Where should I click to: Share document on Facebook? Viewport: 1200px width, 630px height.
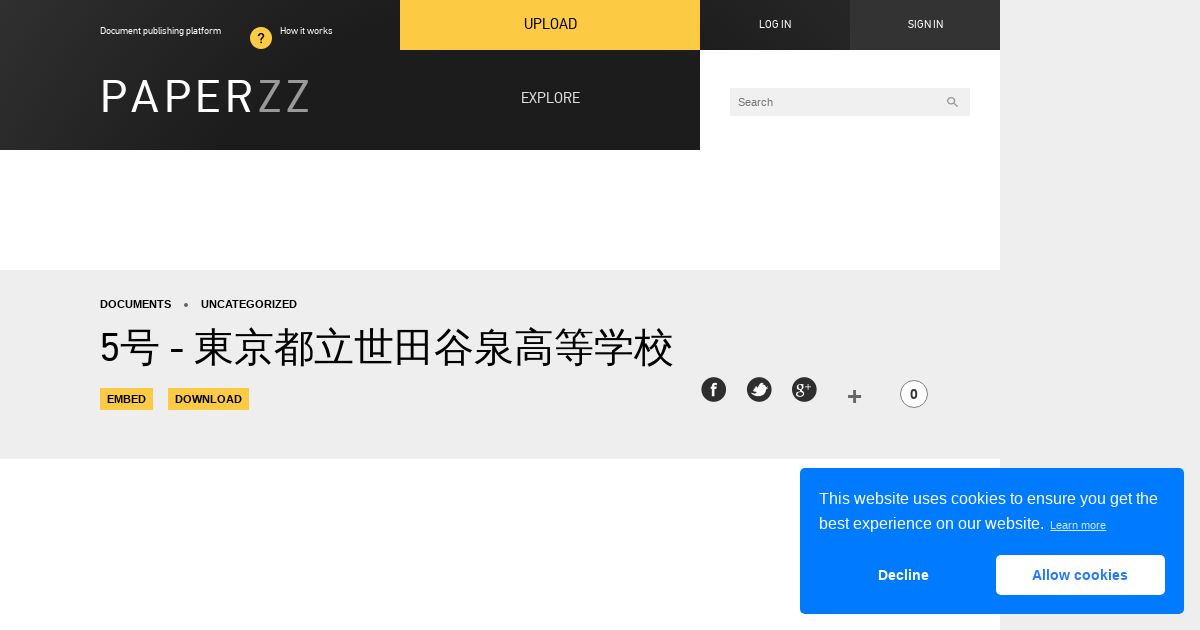click(713, 390)
